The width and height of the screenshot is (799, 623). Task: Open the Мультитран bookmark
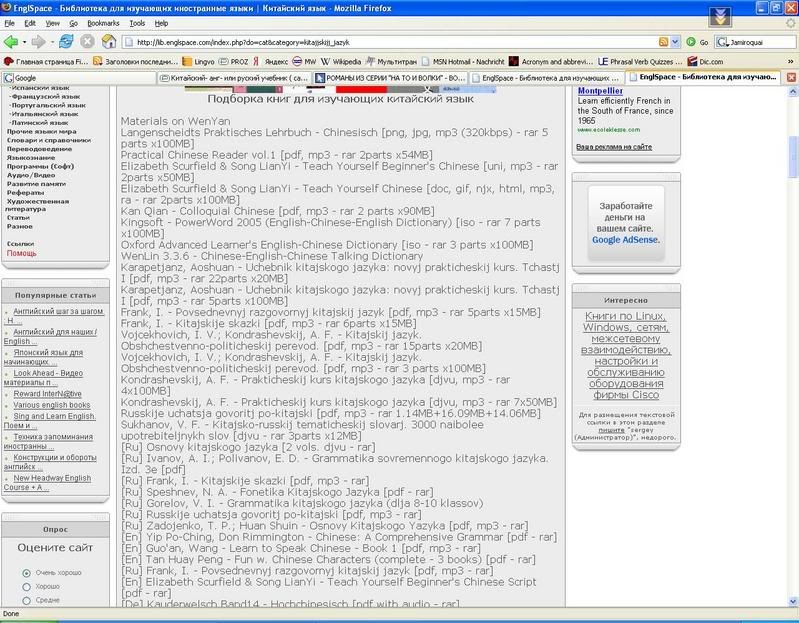point(391,62)
